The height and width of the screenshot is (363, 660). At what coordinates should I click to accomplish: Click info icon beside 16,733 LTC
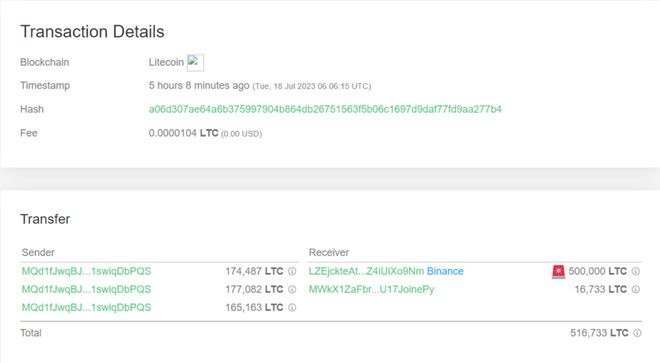click(x=636, y=289)
